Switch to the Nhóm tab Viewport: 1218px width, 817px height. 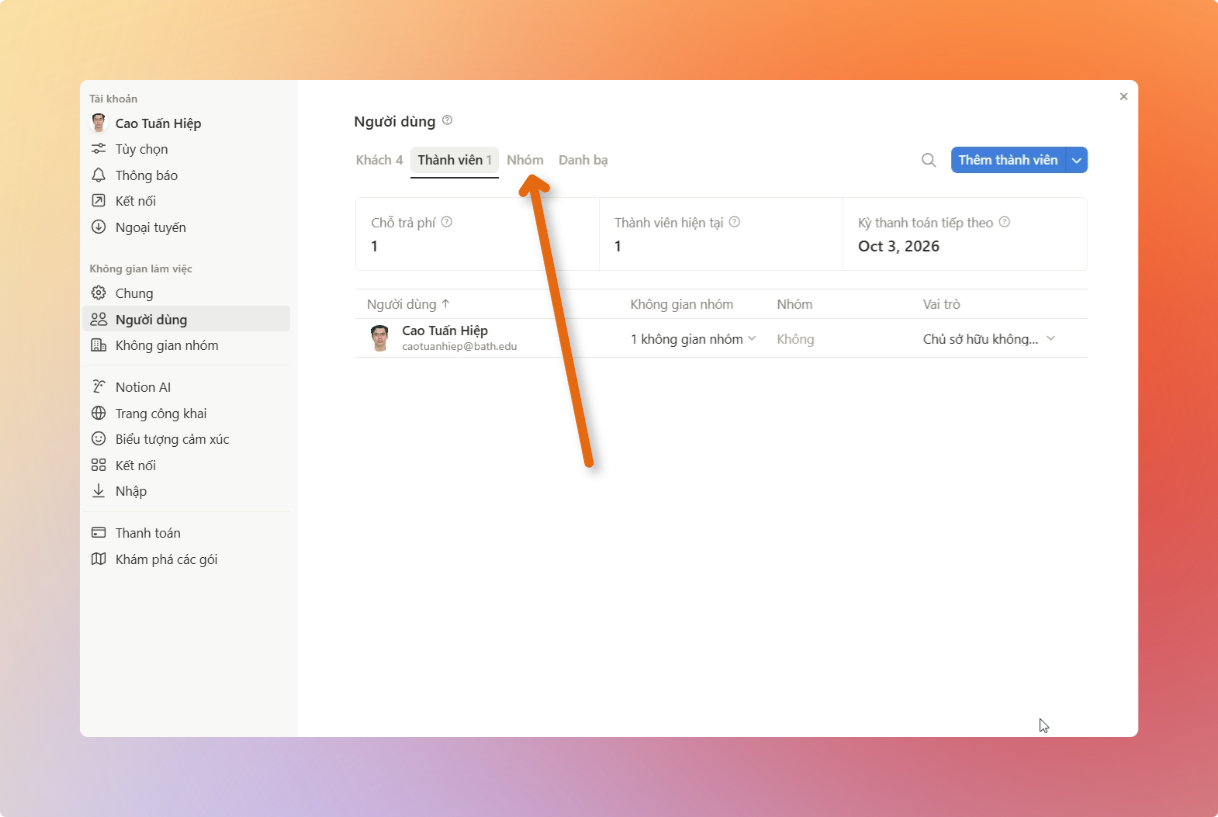coord(525,160)
